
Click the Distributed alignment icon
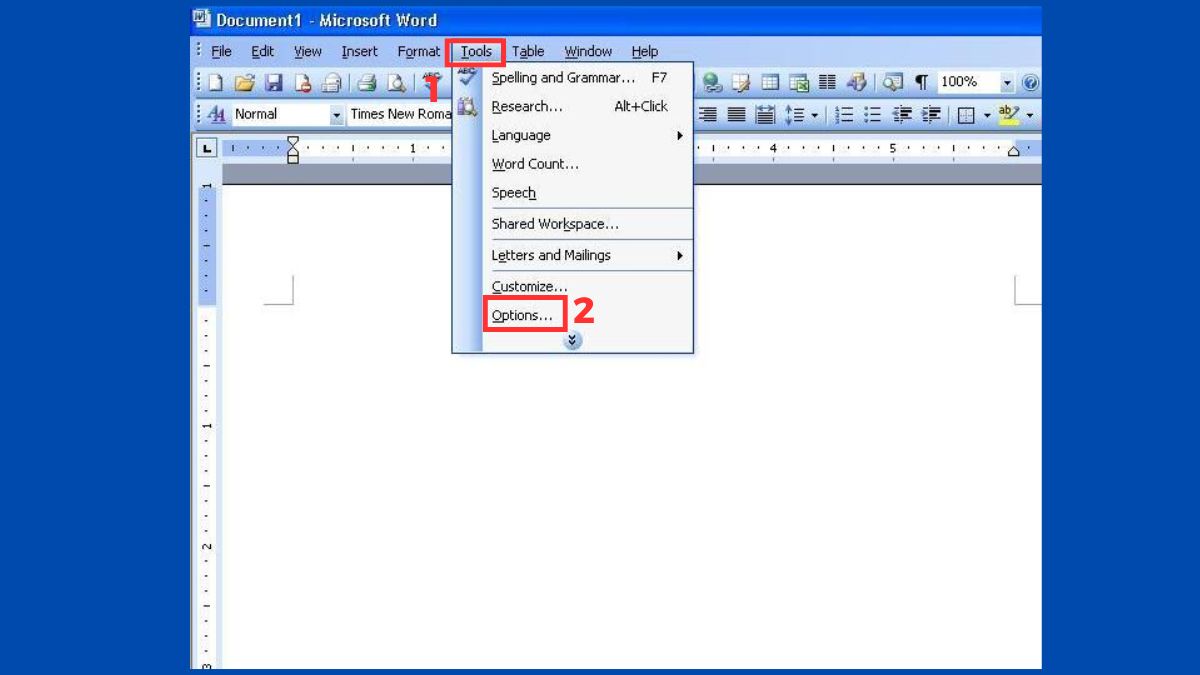point(765,115)
